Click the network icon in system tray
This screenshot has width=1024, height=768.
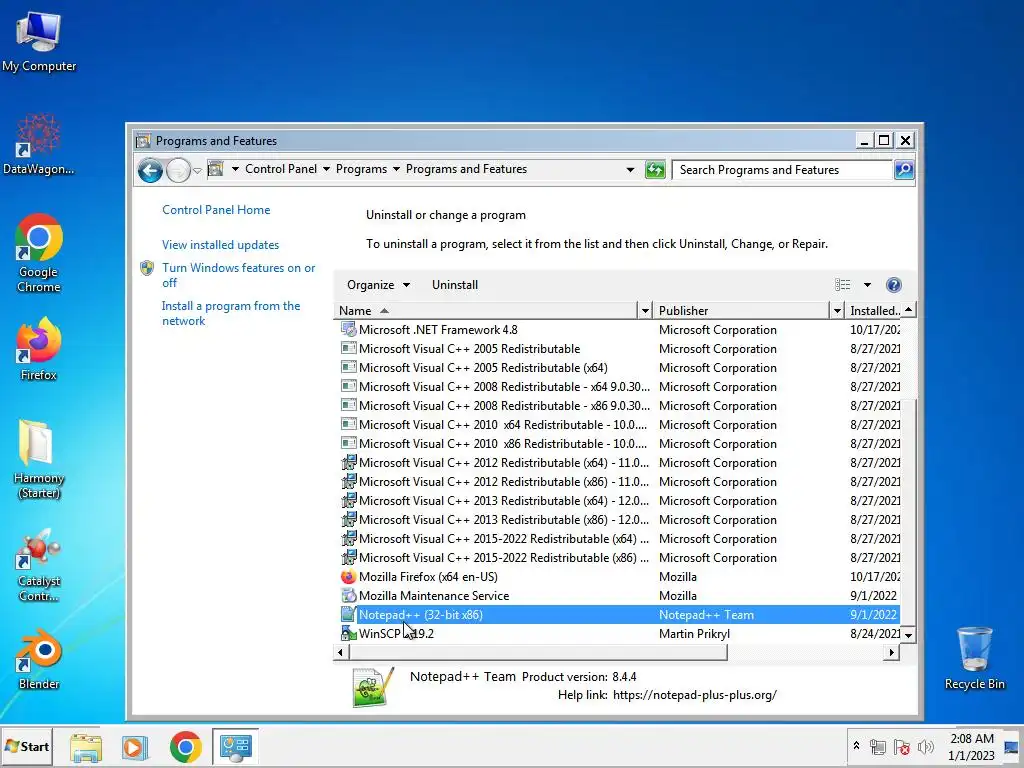[878, 747]
